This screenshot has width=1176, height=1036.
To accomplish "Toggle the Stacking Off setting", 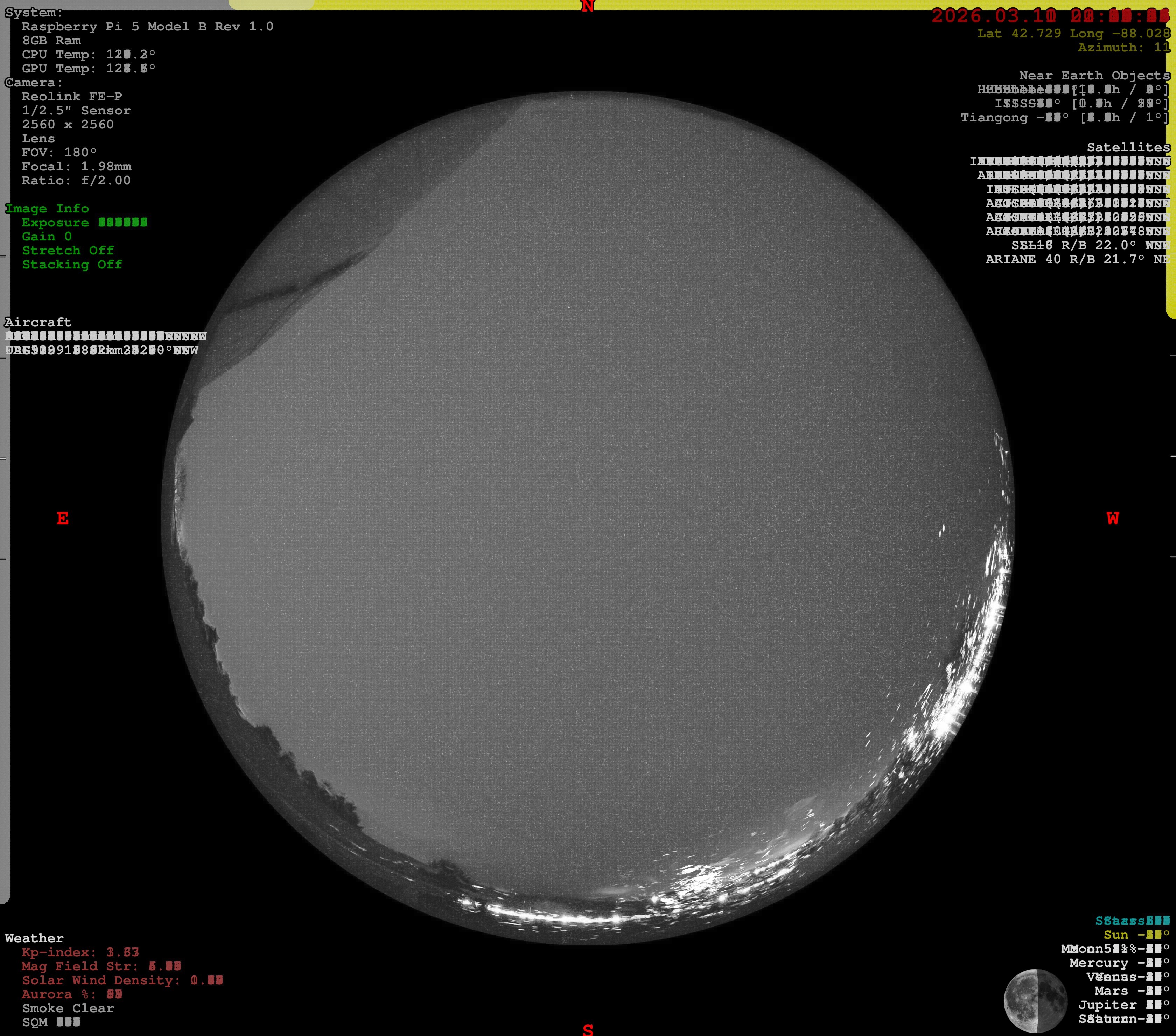I will point(71,265).
